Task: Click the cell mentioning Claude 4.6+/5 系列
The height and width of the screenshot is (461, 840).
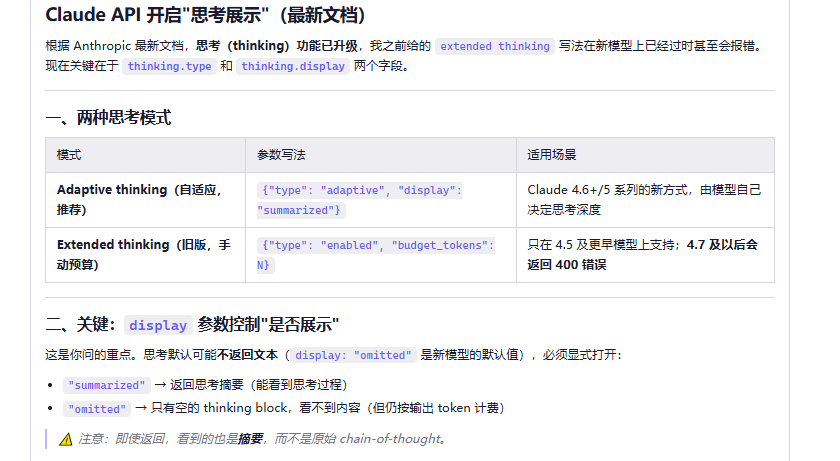Action: coord(645,200)
